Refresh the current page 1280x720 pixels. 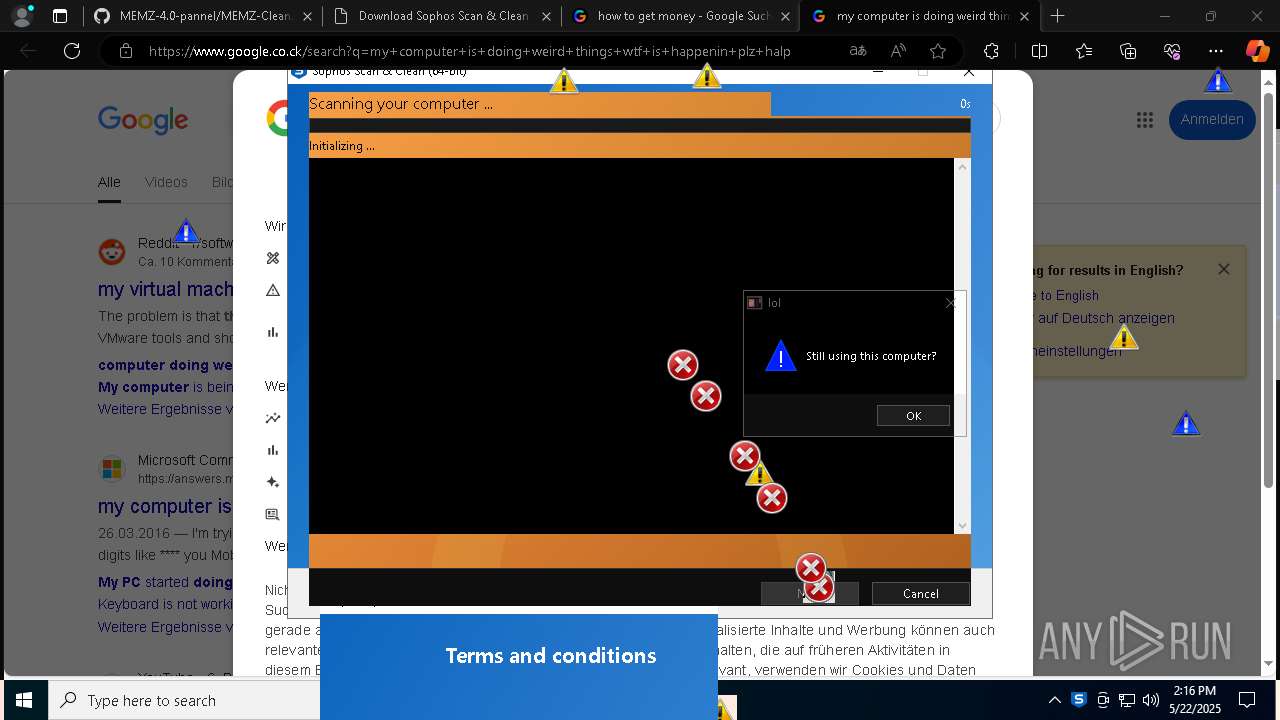tap(72, 51)
